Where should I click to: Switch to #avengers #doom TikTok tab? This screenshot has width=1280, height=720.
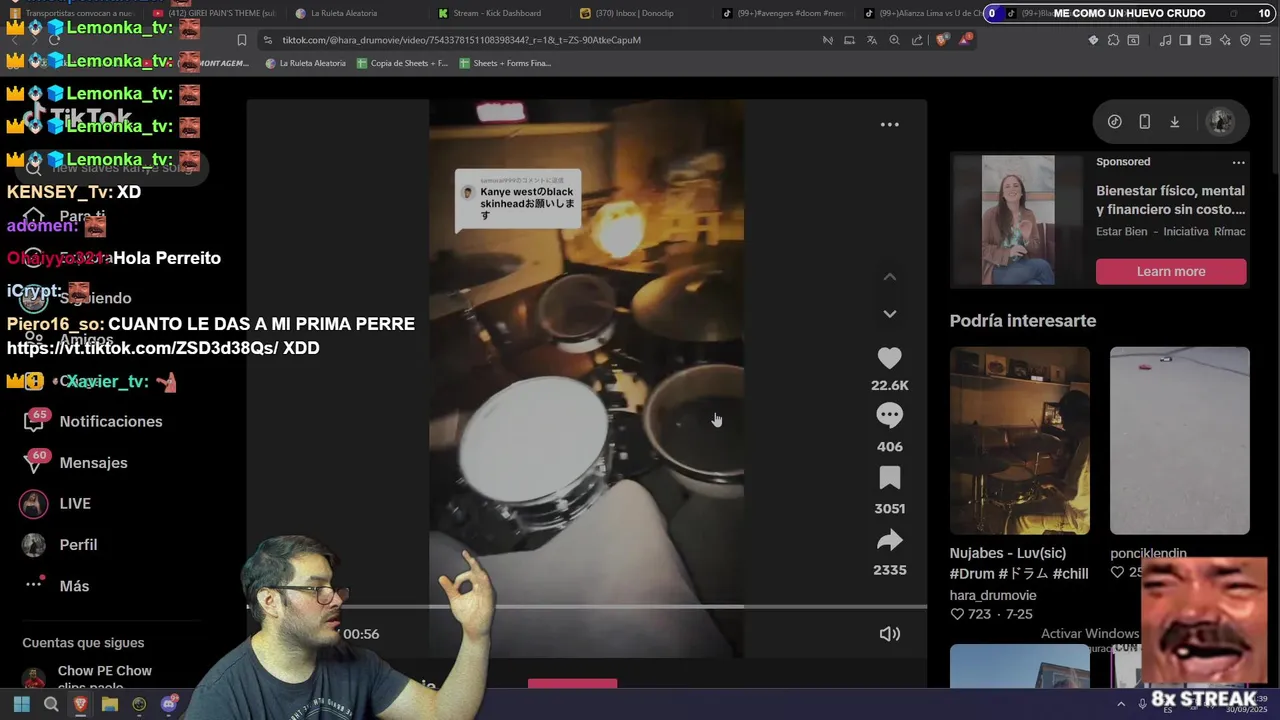pyautogui.click(x=783, y=13)
